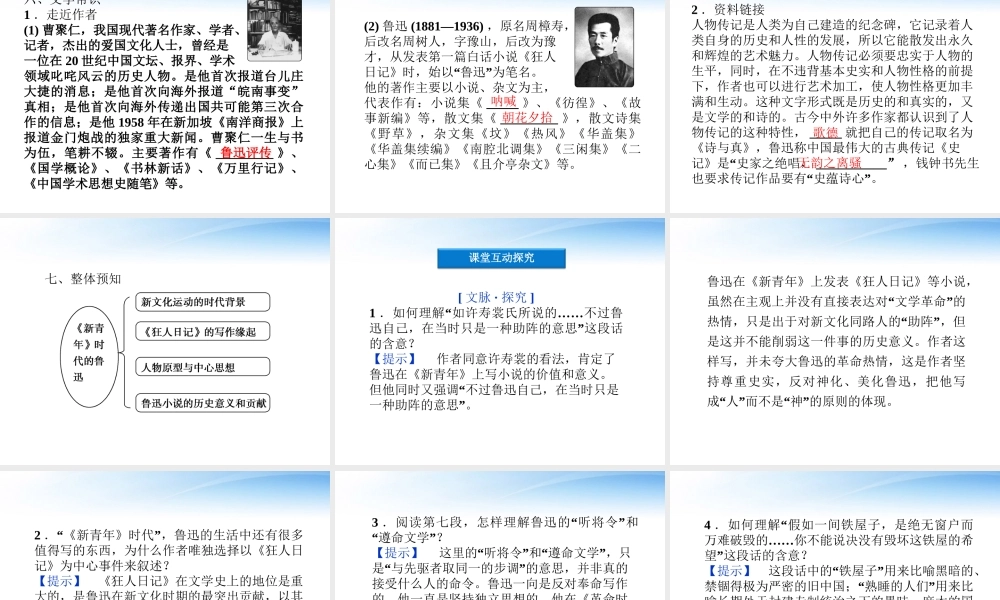Viewport: 1000px width, 600px height.
Task: Select the 人物原型与中心思想 diagram box
Action: click(x=203, y=367)
